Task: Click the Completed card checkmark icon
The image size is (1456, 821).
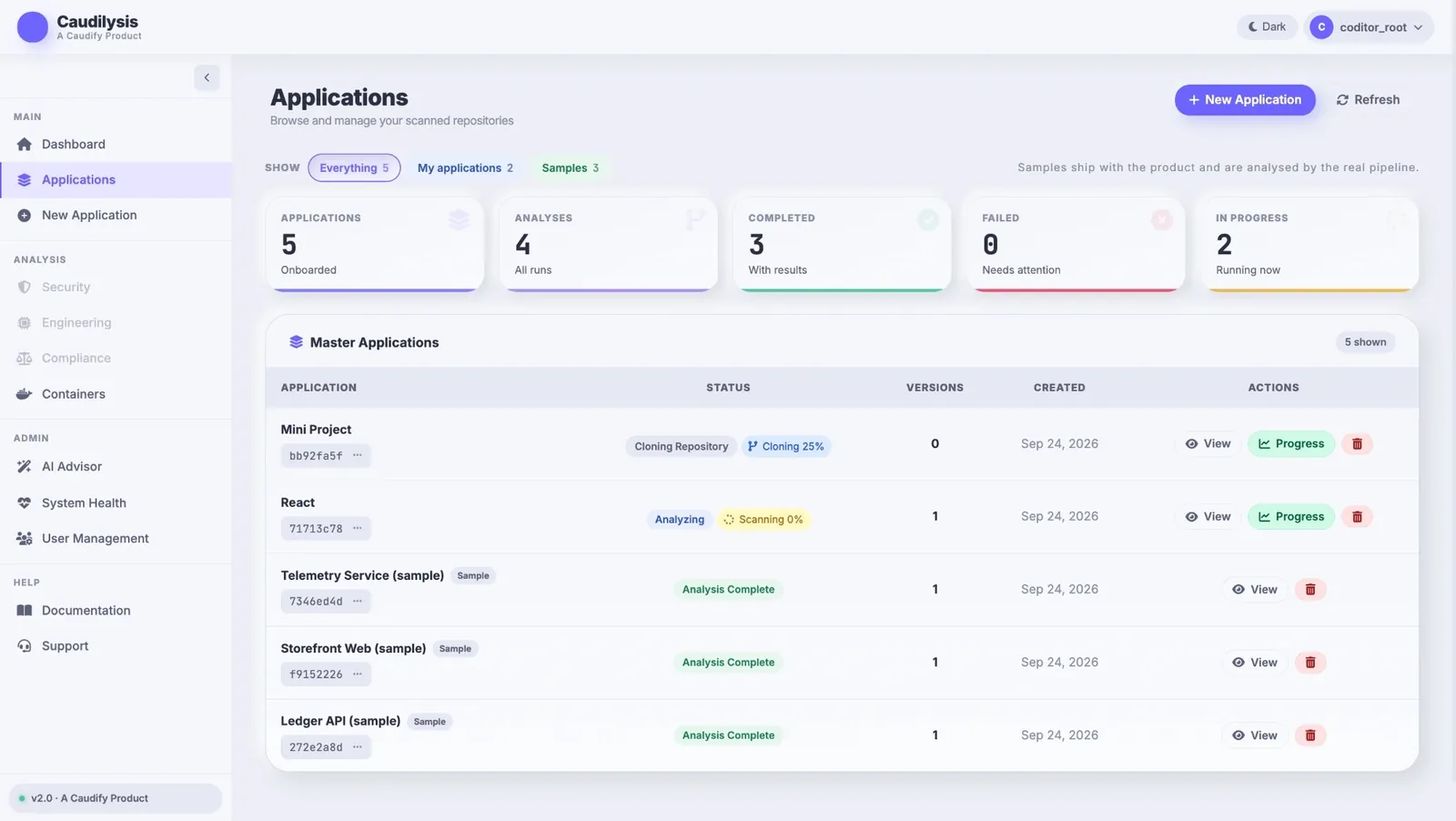Action: (x=928, y=219)
